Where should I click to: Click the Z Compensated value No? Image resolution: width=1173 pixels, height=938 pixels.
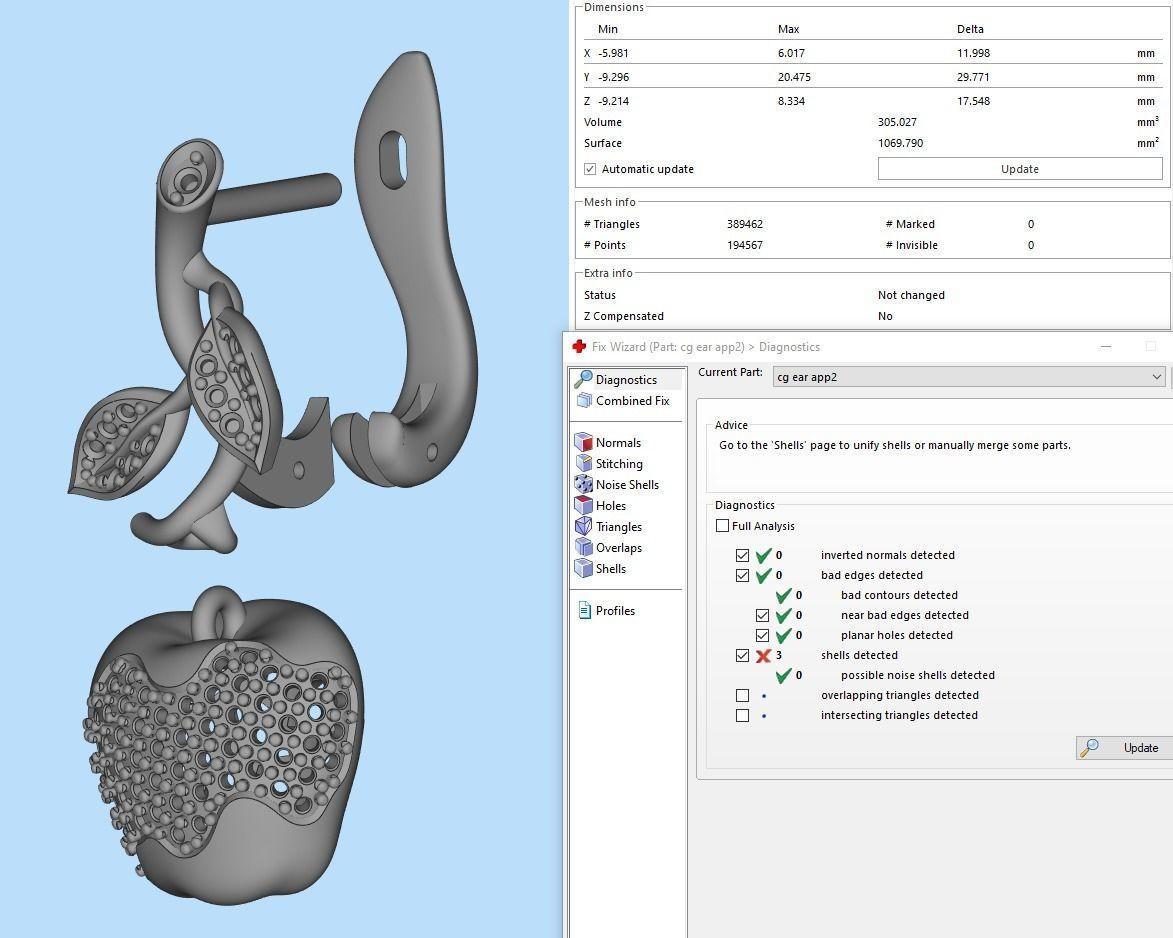(885, 316)
